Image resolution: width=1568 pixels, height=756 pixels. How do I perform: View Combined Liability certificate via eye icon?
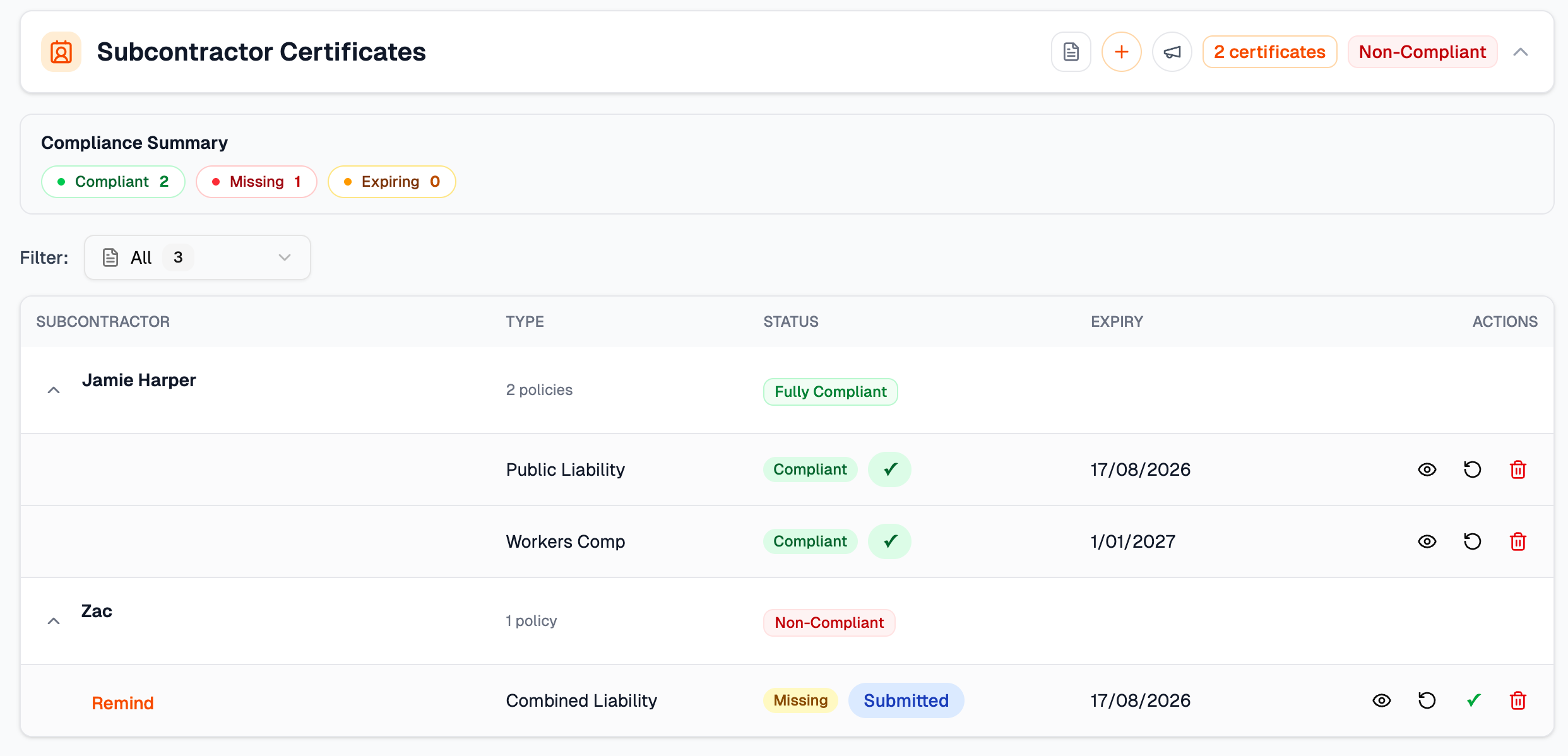(x=1381, y=700)
